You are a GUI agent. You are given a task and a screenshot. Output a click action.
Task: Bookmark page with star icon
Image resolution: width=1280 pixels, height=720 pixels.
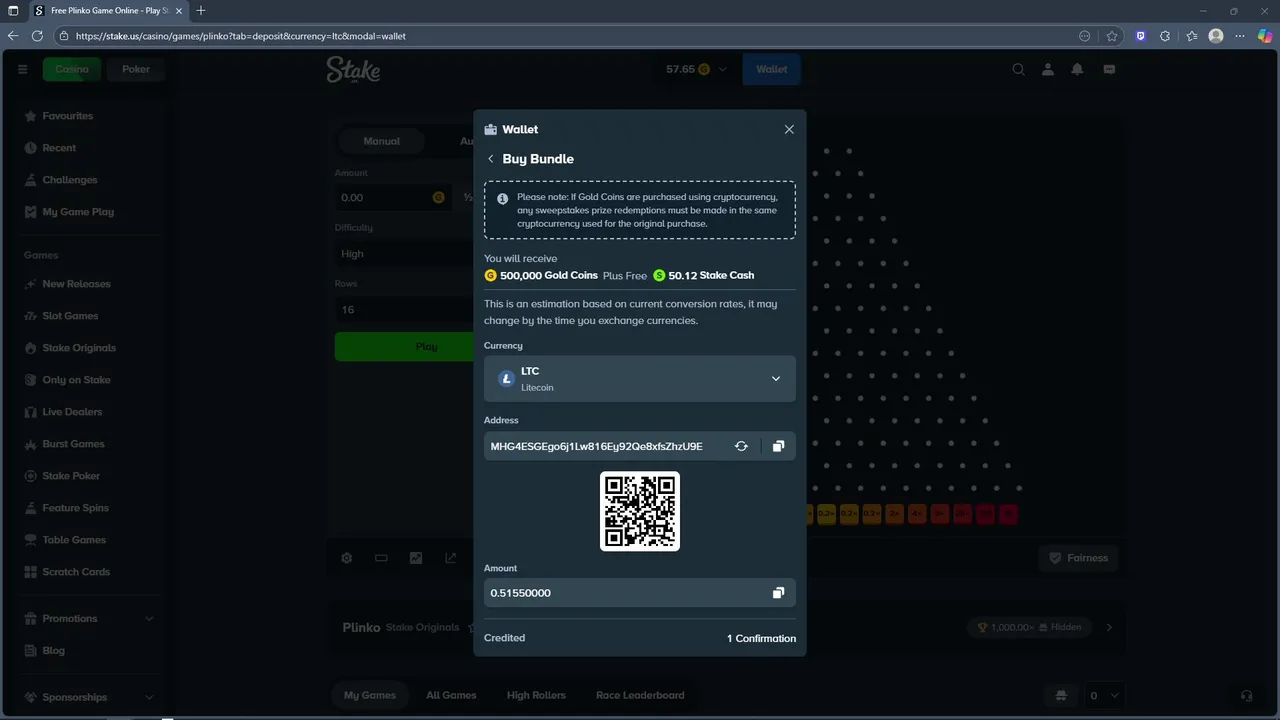coord(1112,36)
